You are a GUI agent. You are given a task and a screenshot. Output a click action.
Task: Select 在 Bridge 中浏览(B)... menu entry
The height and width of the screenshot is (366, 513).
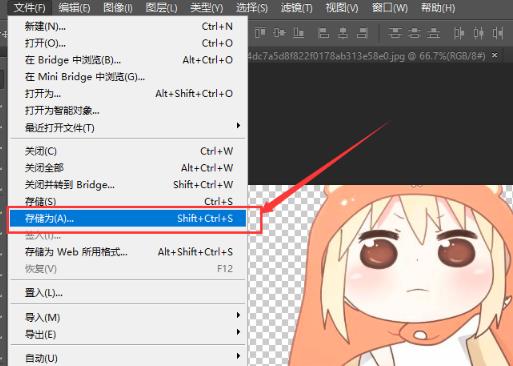[x=128, y=60]
